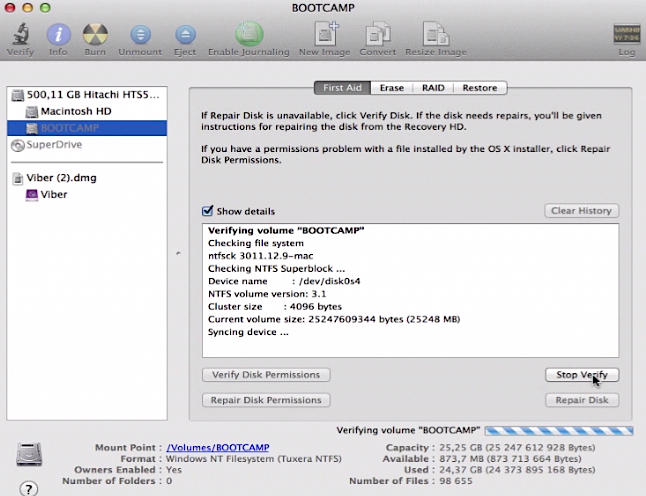The height and width of the screenshot is (496, 646).
Task: Select the Viber (2).dmg disk image
Action: tap(87, 178)
